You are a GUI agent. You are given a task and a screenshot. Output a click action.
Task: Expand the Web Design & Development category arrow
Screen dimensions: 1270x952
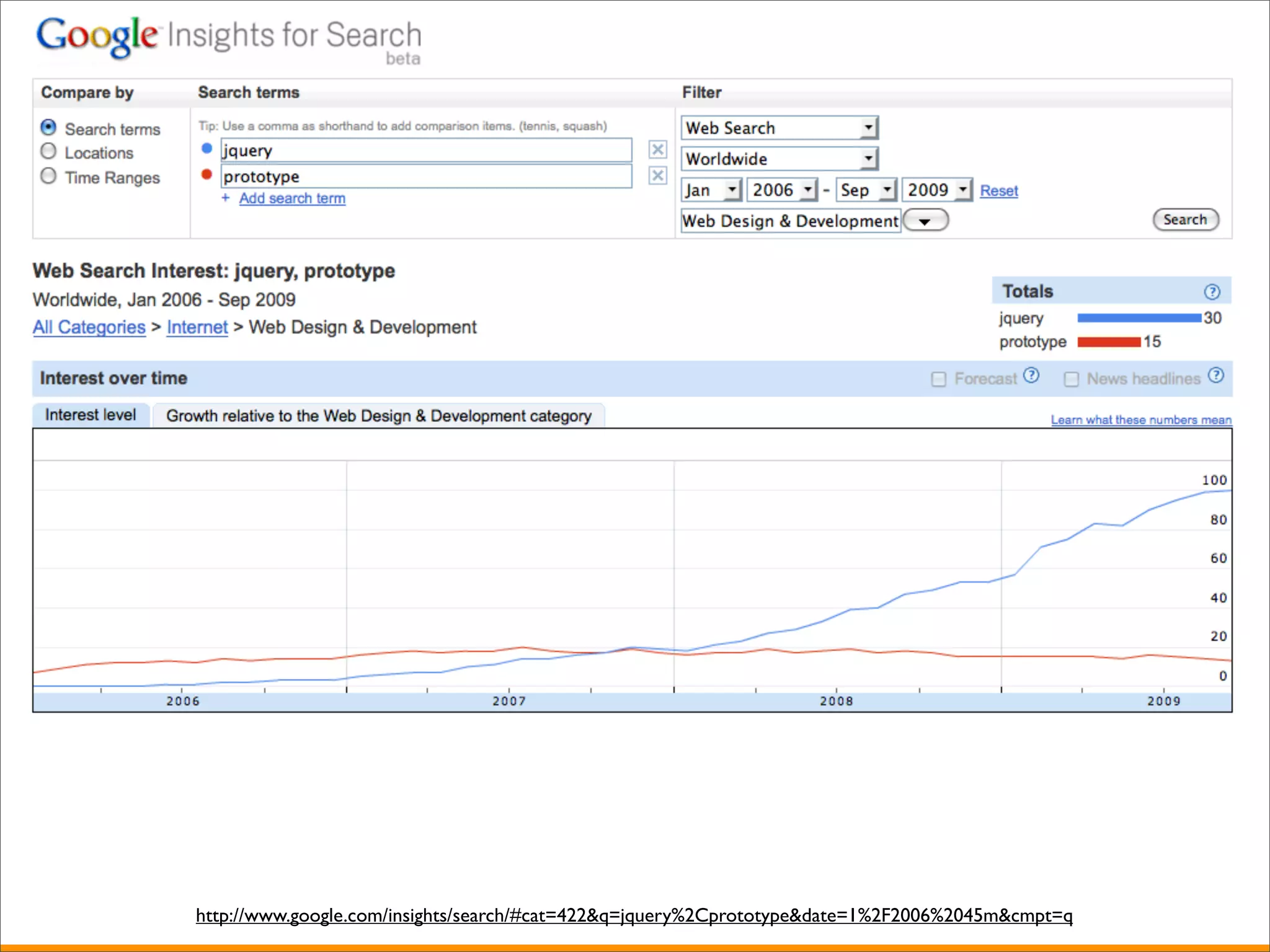[925, 221]
